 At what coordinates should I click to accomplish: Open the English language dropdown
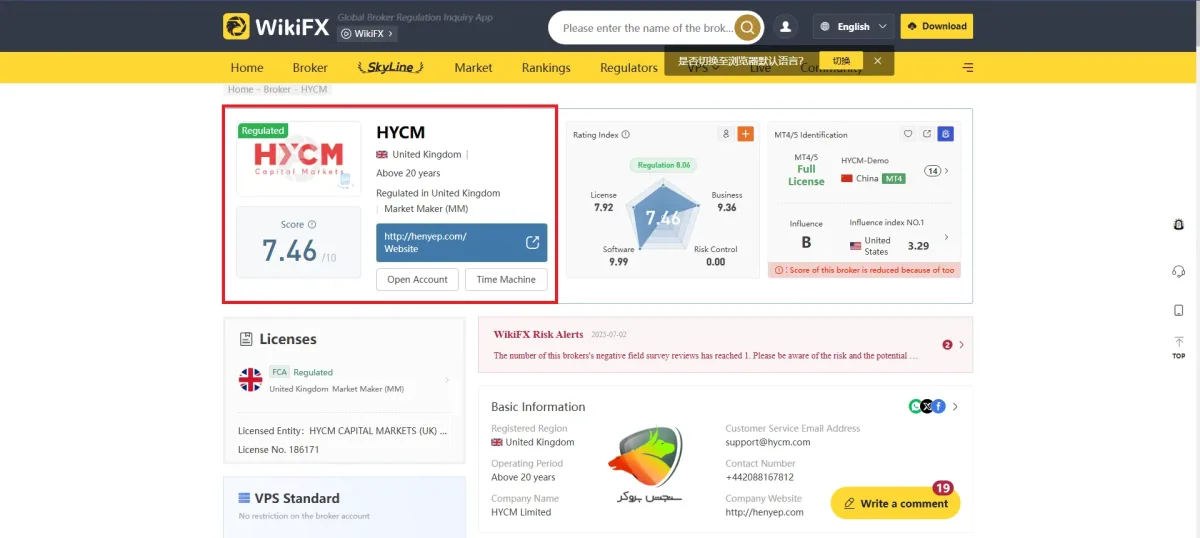pyautogui.click(x=854, y=27)
